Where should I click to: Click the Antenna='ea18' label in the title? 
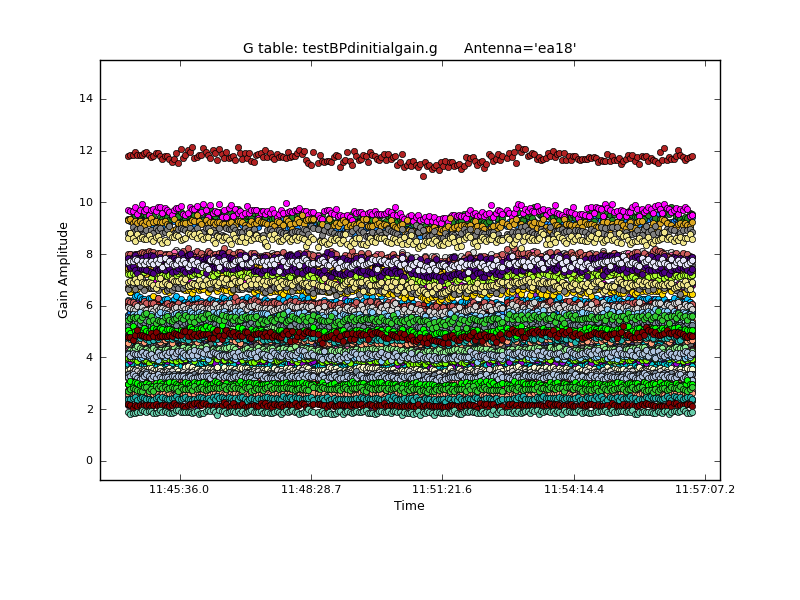520,48
